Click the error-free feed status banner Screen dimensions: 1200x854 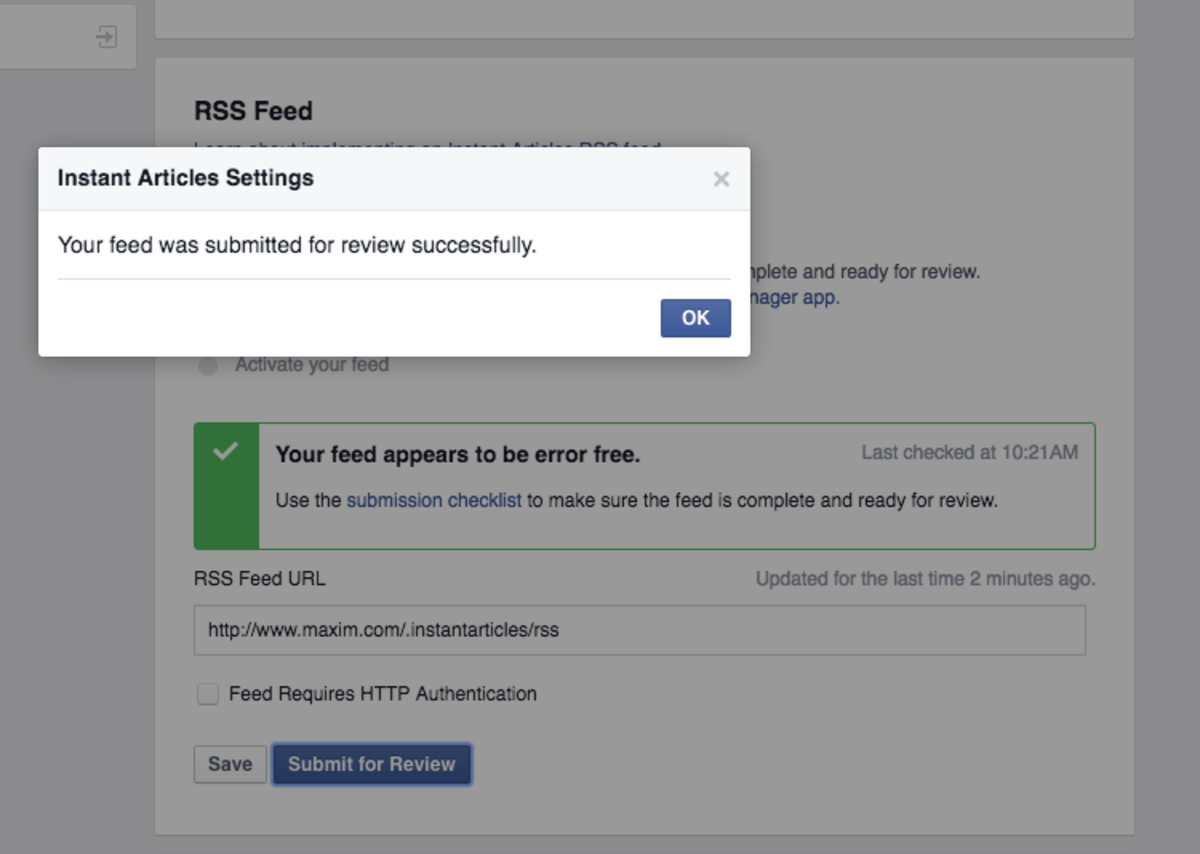point(644,486)
